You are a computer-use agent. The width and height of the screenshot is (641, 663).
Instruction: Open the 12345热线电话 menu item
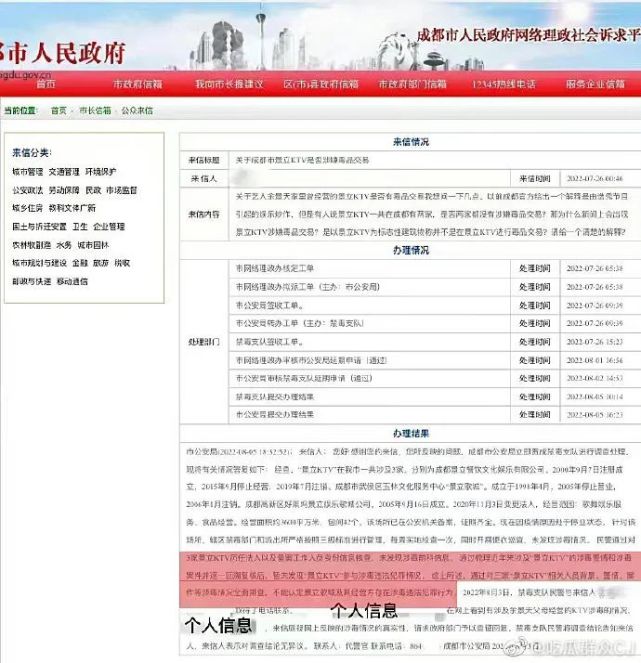[x=504, y=84]
